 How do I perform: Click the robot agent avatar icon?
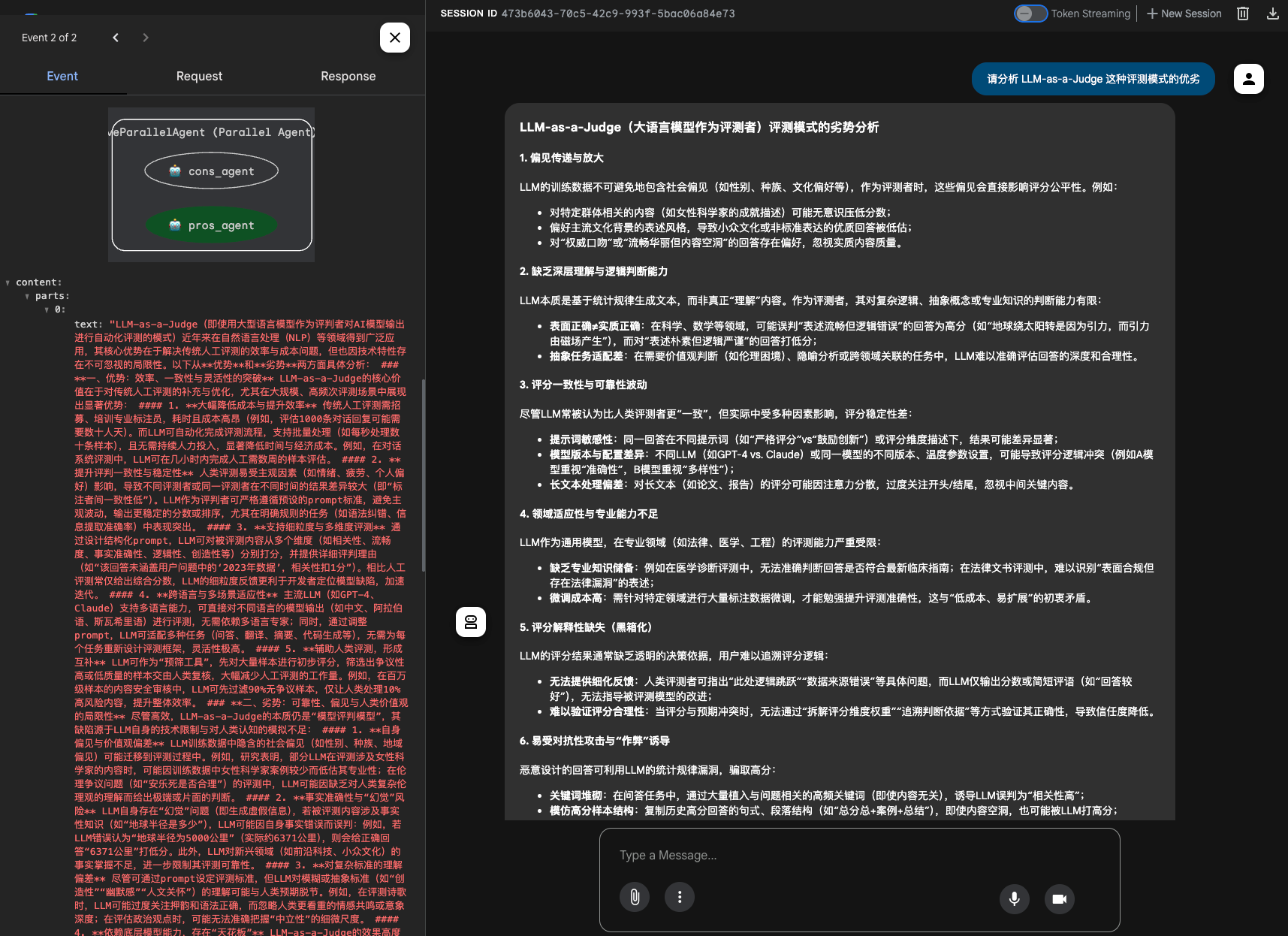click(471, 622)
